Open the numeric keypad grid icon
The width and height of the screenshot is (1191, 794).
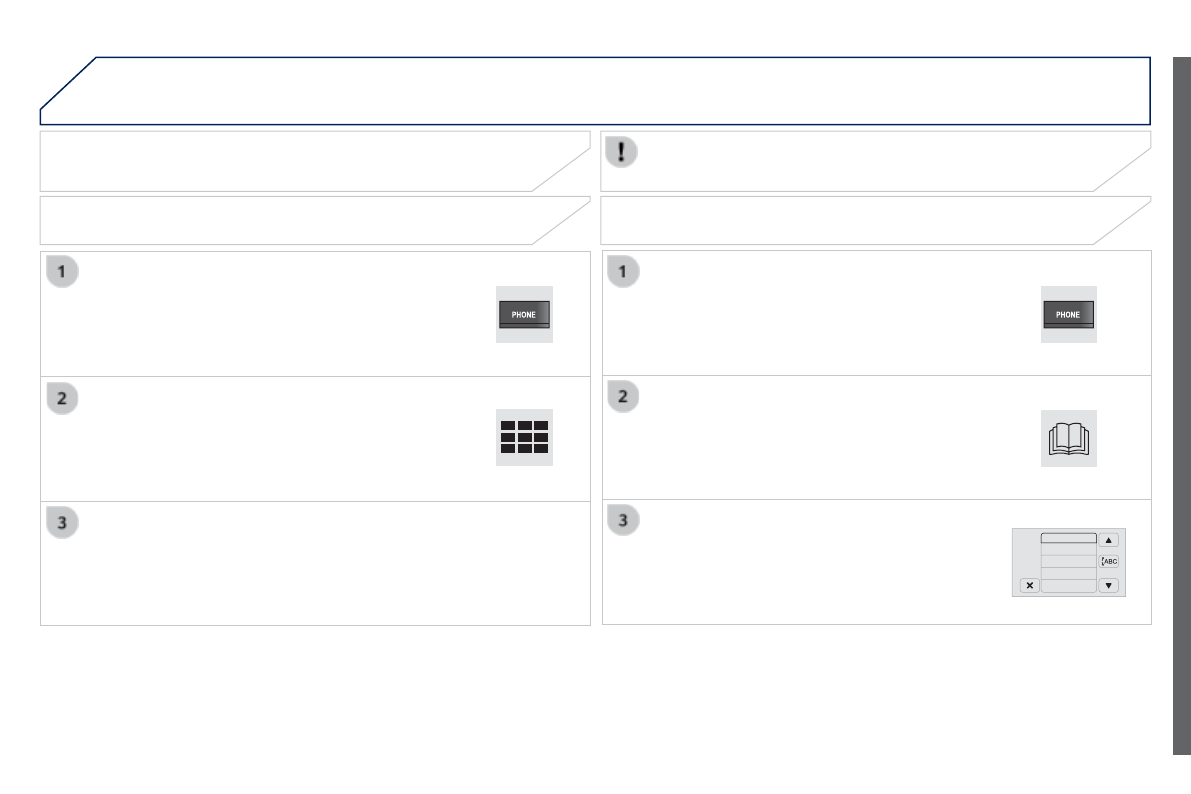[x=524, y=438]
